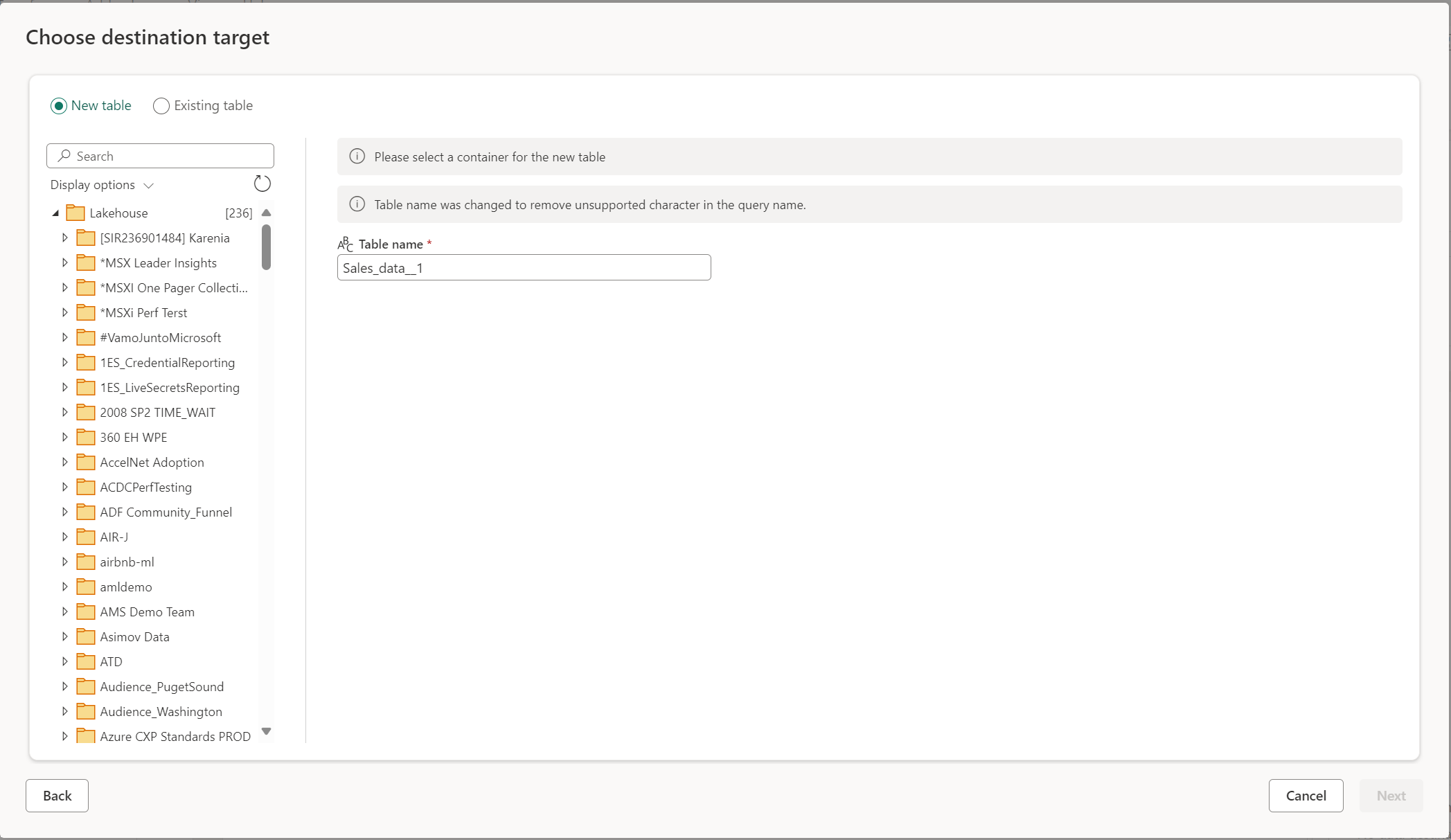Click the info icon for container selection
This screenshot has width=1451, height=840.
[x=357, y=156]
